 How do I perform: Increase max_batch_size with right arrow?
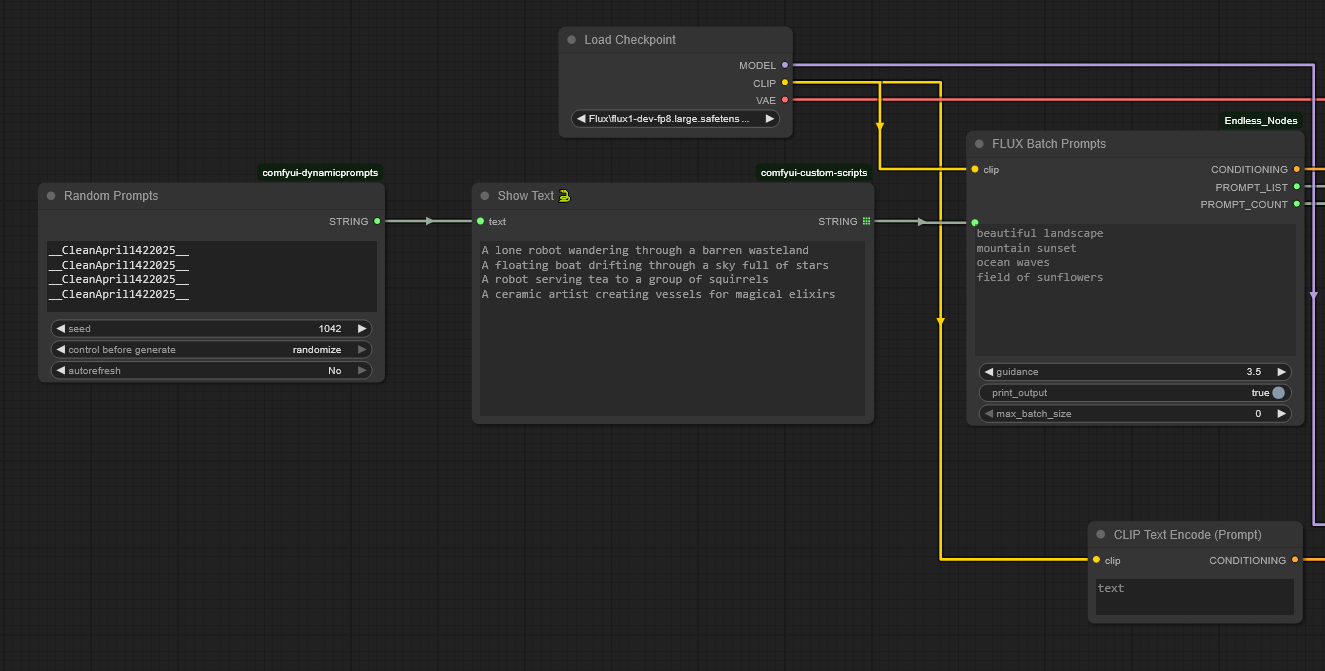click(1281, 414)
